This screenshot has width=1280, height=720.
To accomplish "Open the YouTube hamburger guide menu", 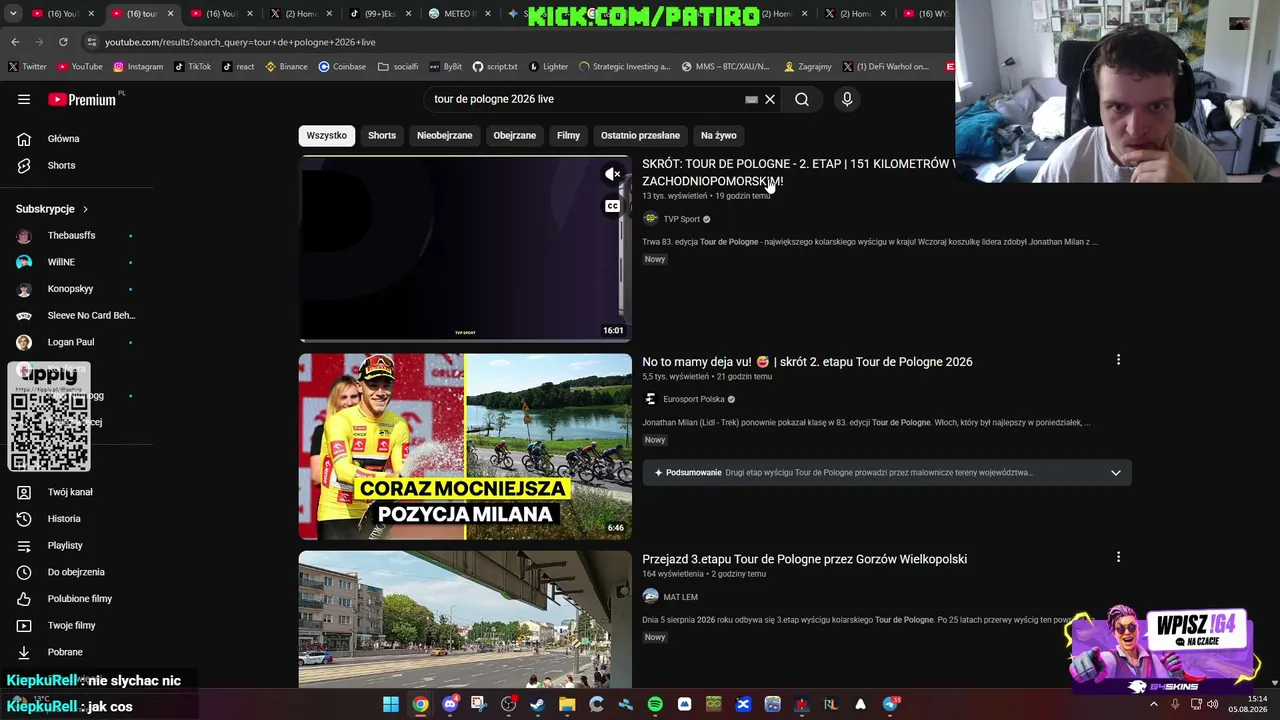I will click(24, 99).
